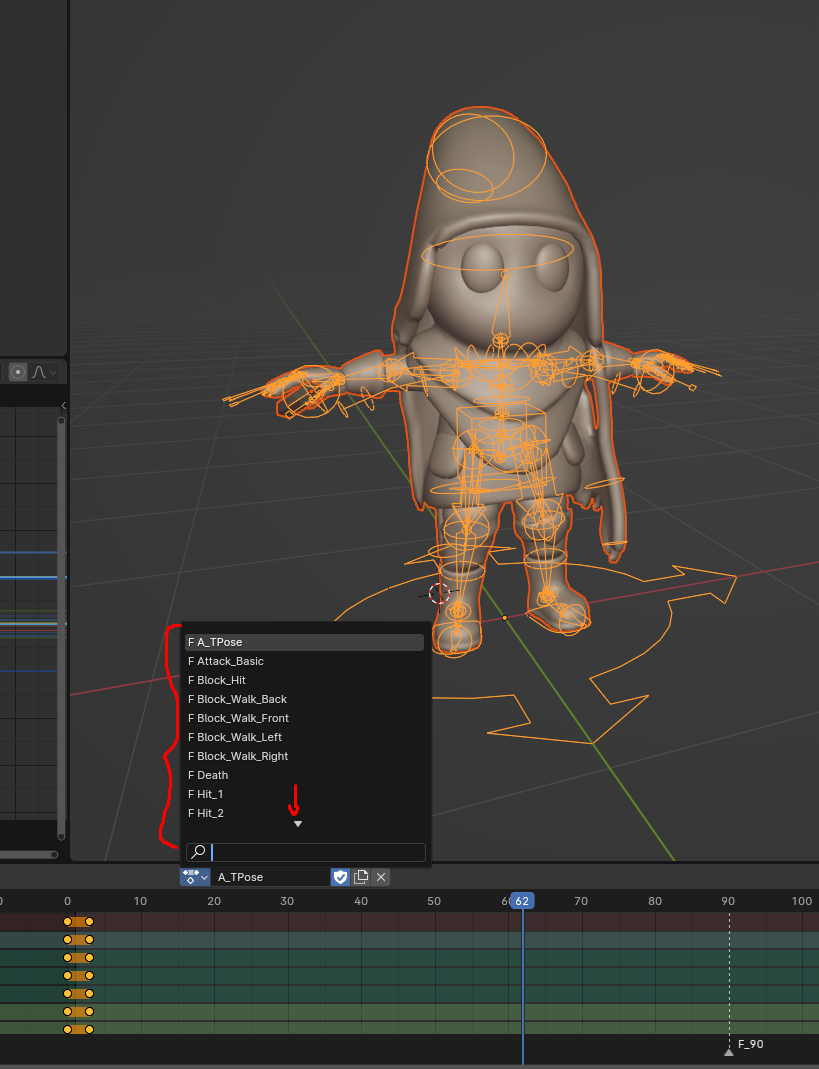Click the magnifier search icon

click(198, 852)
